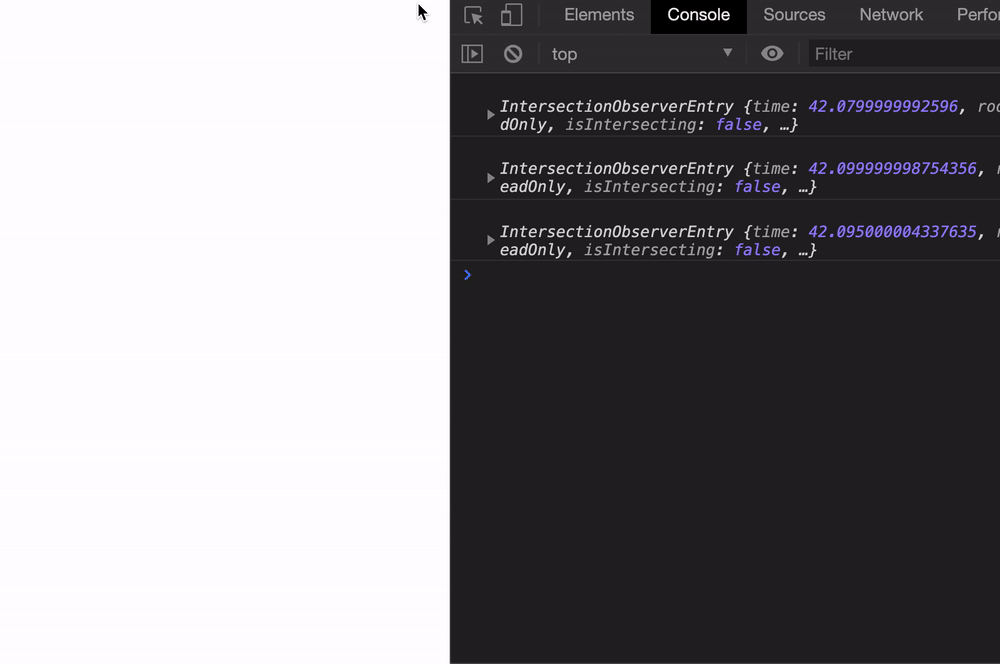Toggle the device toolbar
1000x664 pixels.
tap(510, 16)
